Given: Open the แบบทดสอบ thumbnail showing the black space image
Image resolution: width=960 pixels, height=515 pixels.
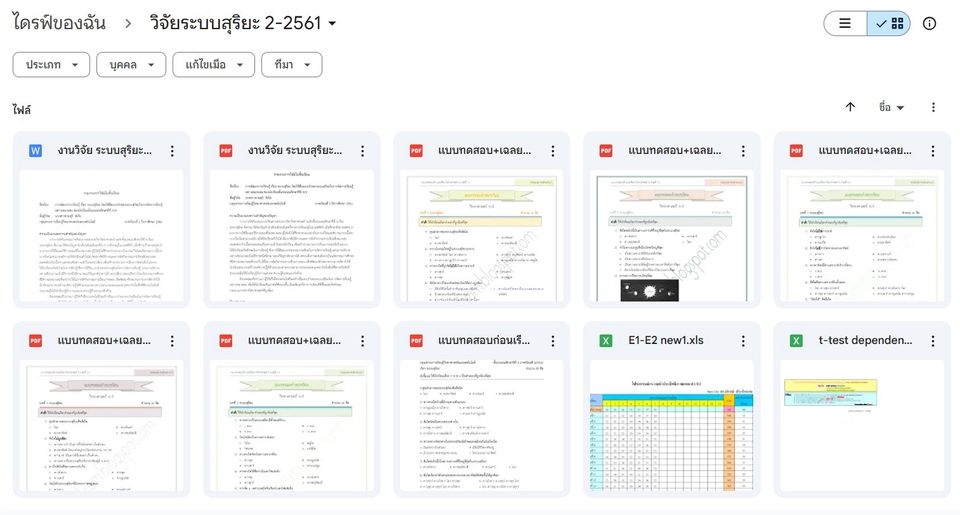Looking at the screenshot, I should (x=672, y=236).
